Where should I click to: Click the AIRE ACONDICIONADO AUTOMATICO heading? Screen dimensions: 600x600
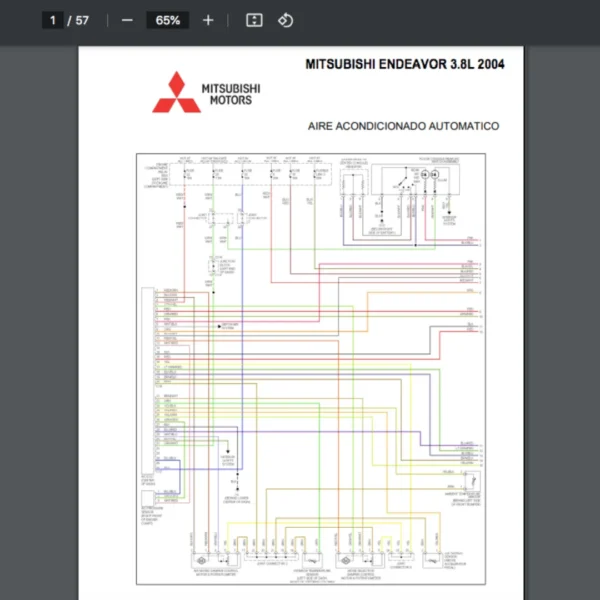click(404, 126)
